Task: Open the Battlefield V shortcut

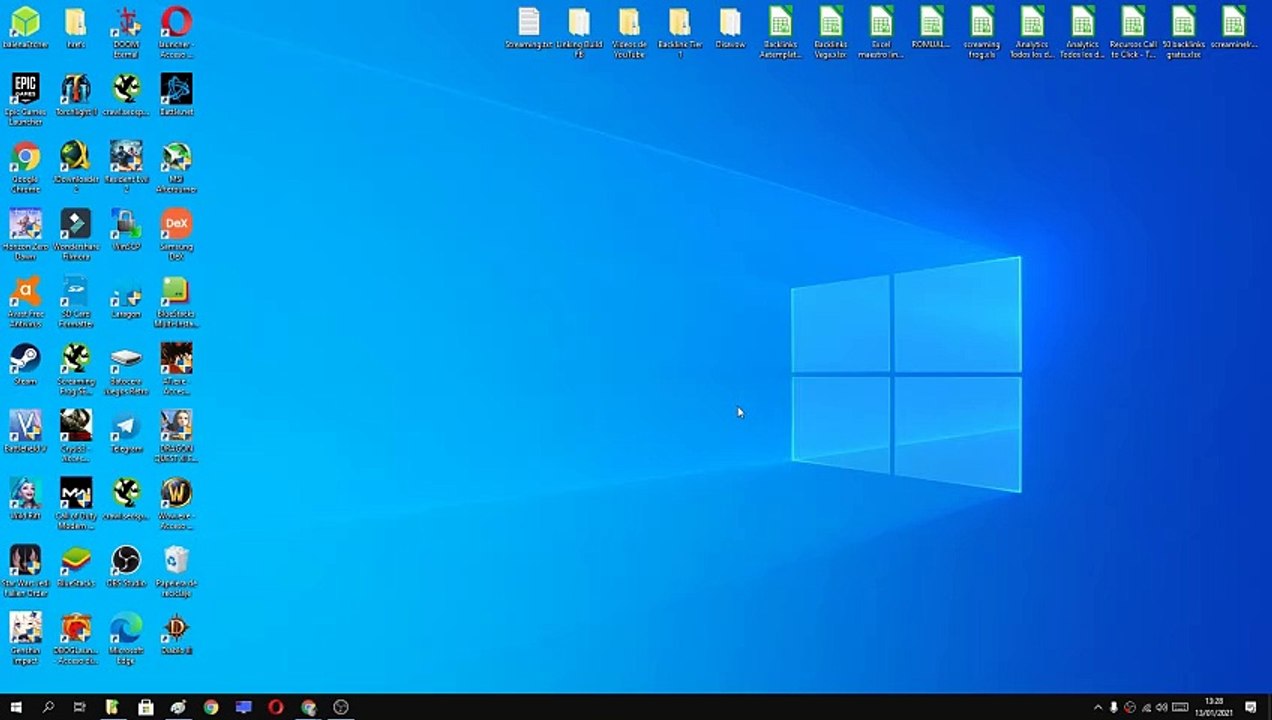Action: click(25, 432)
